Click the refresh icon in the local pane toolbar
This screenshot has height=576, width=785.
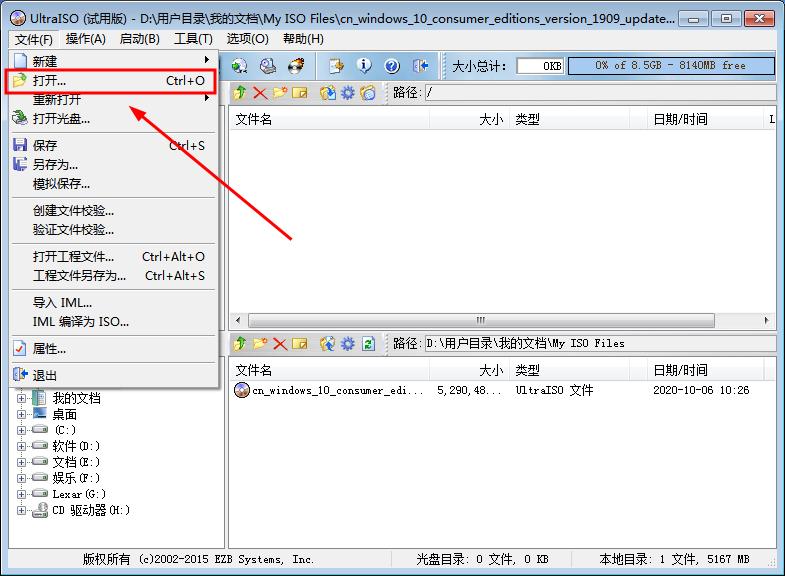(368, 343)
